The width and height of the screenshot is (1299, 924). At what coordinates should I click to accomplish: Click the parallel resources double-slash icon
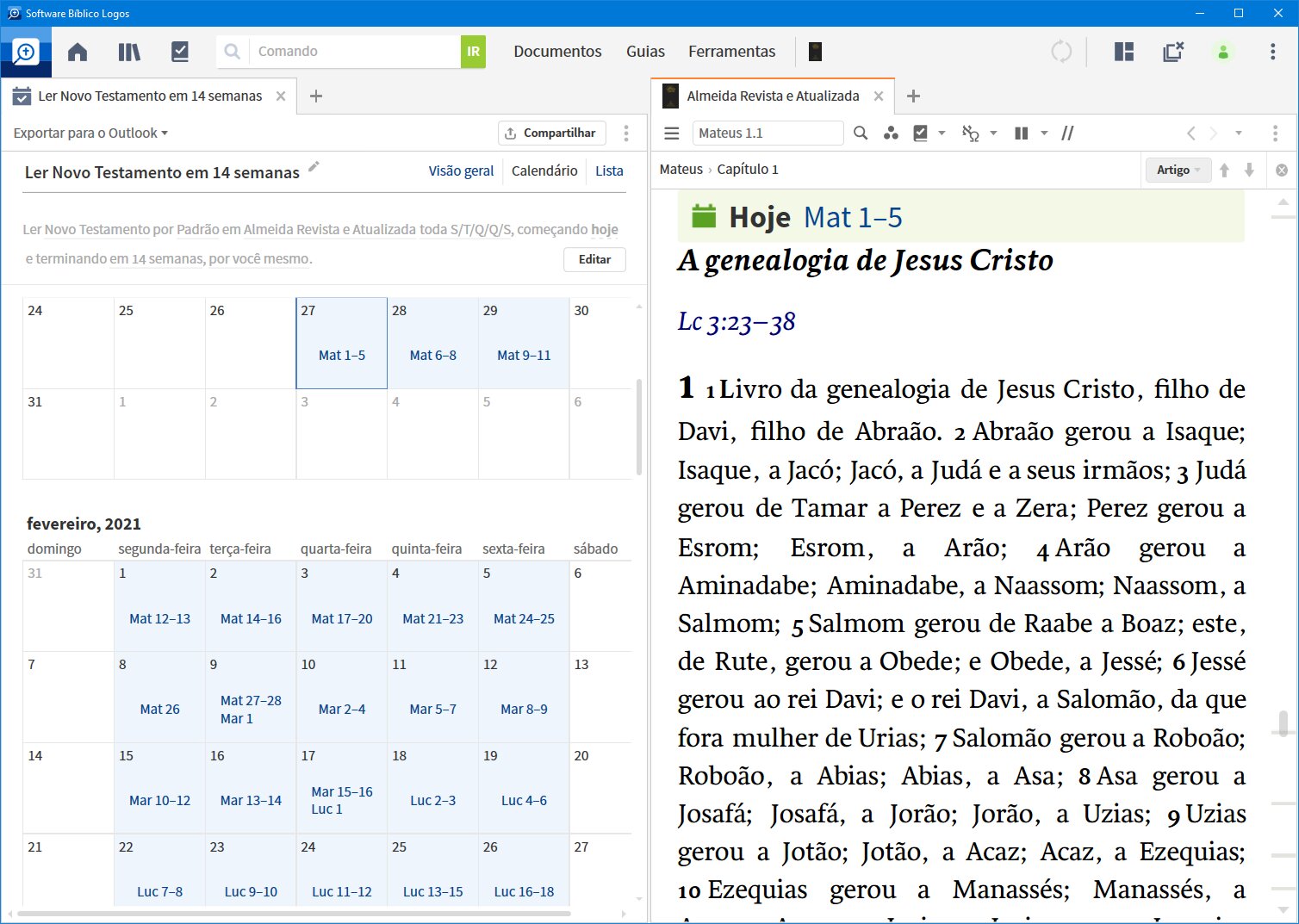[1068, 133]
